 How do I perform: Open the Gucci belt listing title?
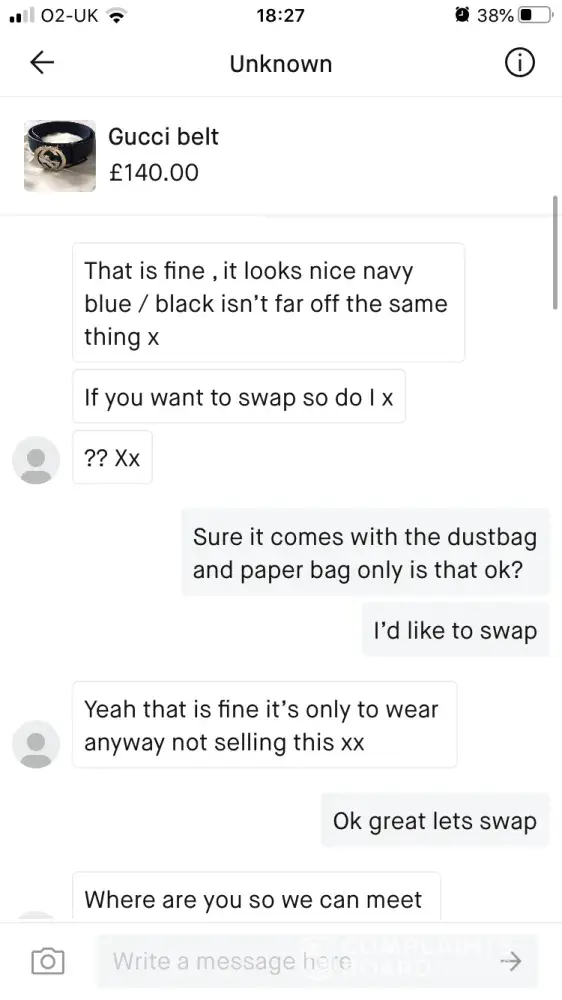click(163, 136)
